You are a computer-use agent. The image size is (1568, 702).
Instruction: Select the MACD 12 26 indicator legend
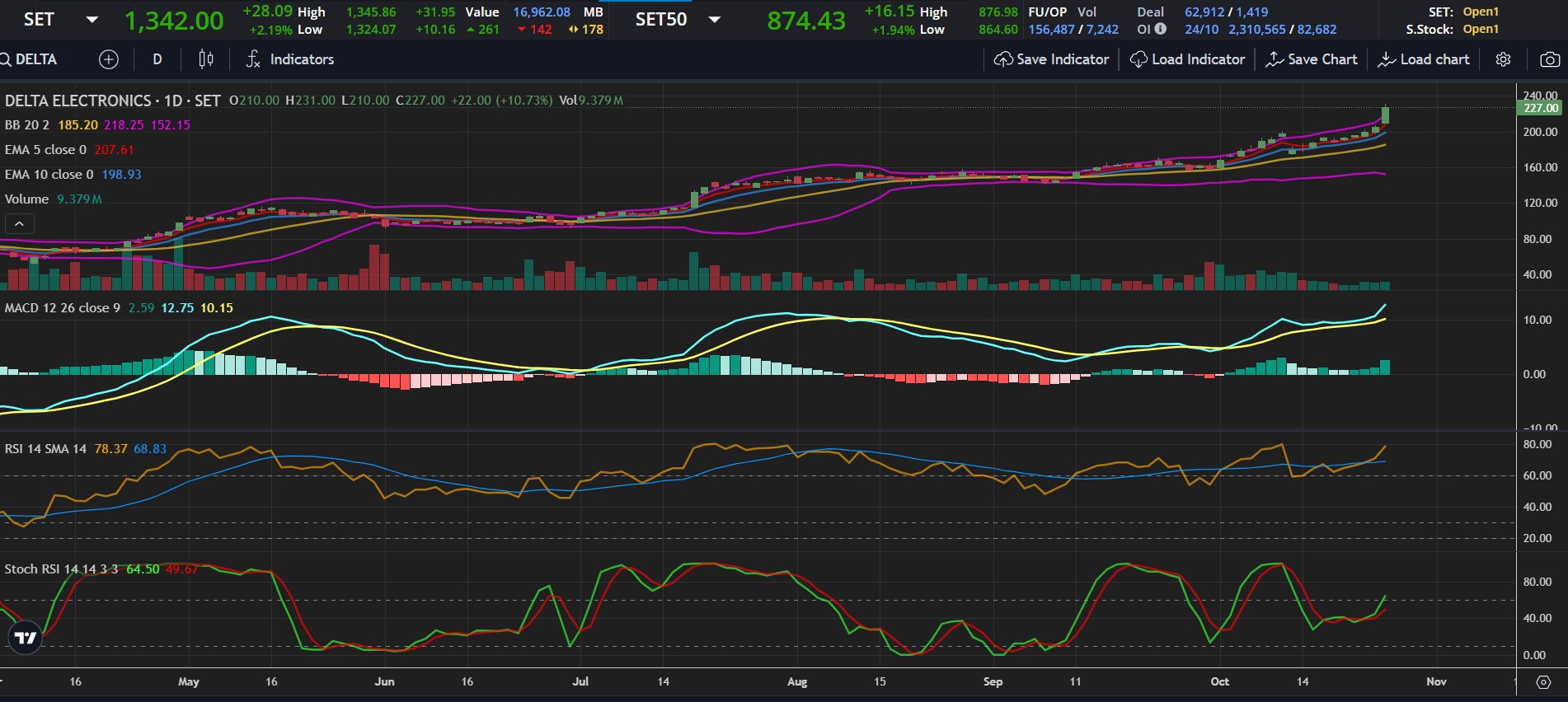coord(62,308)
